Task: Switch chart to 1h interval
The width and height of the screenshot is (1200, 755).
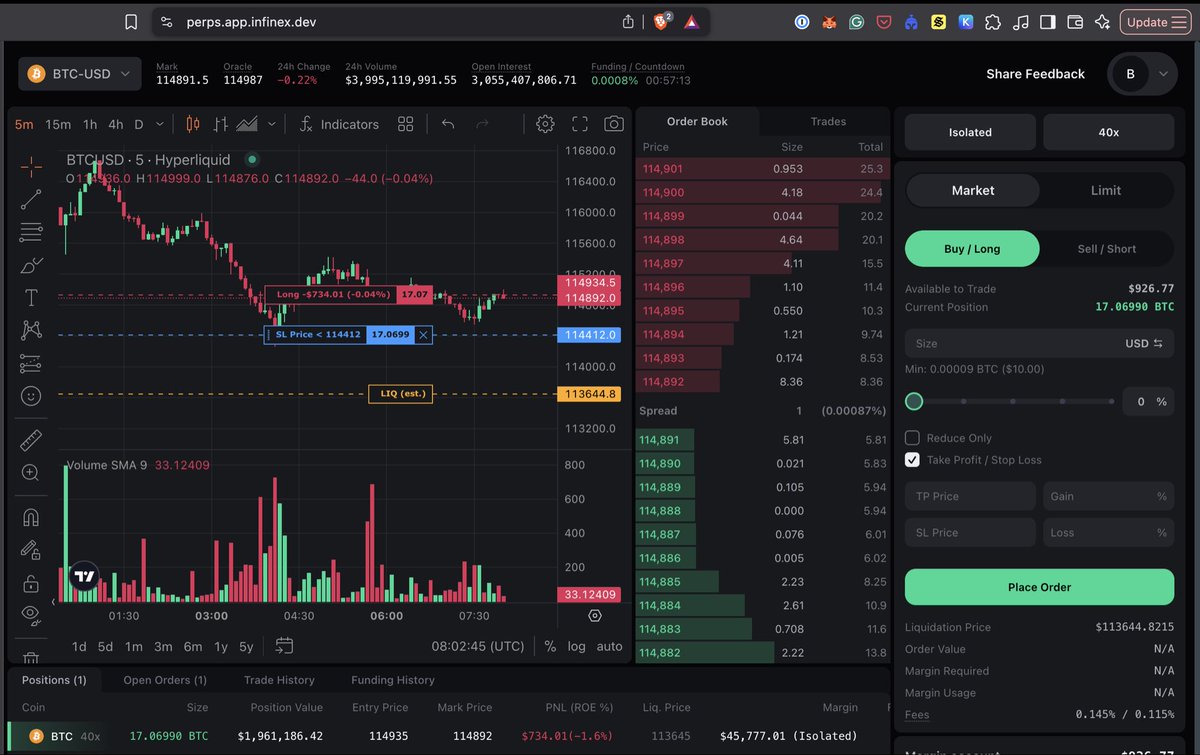Action: pos(90,124)
